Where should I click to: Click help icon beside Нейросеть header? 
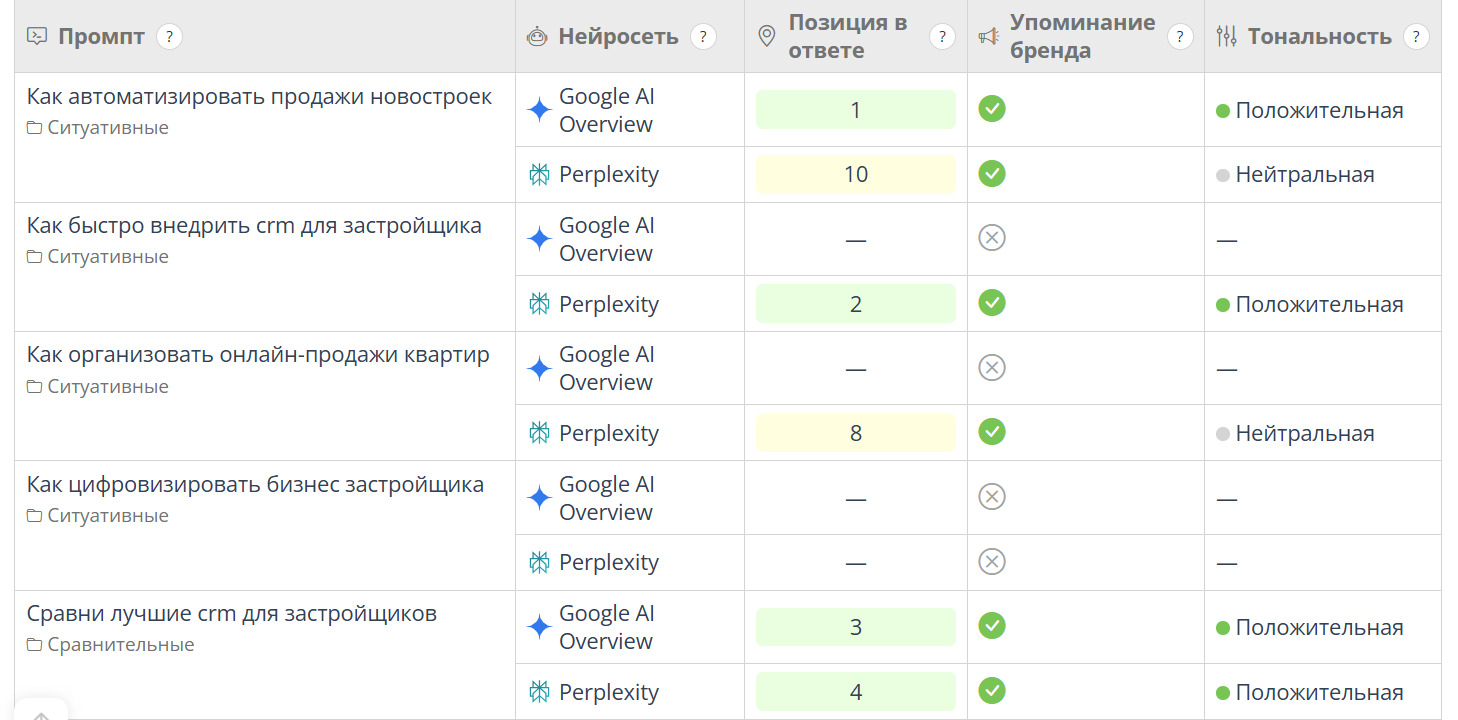tap(703, 37)
